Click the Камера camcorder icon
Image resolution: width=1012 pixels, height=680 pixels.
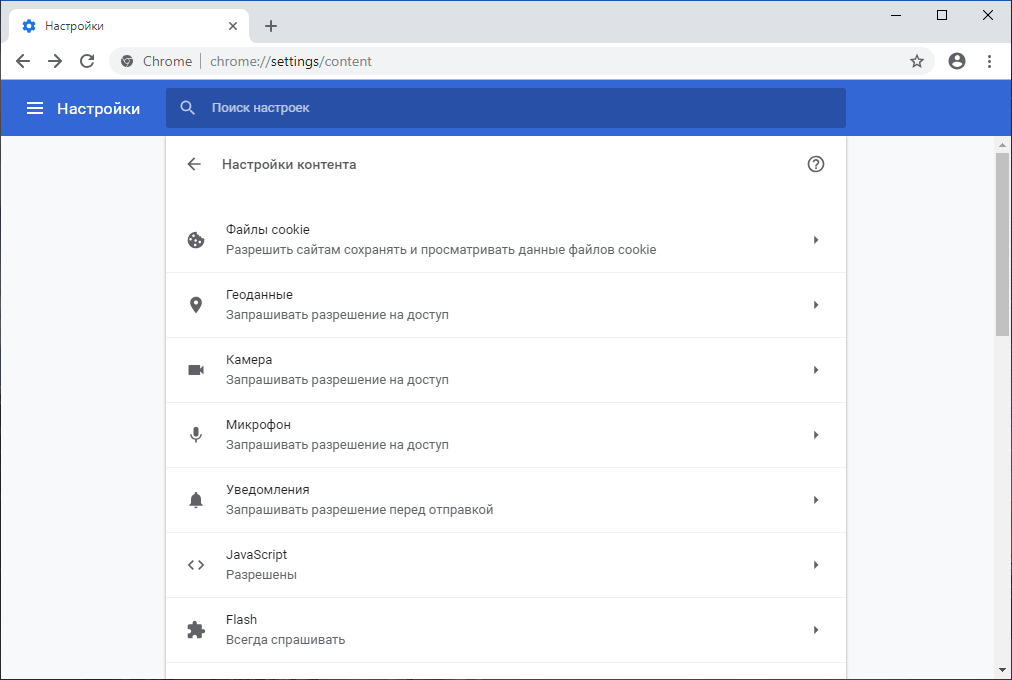click(195, 370)
